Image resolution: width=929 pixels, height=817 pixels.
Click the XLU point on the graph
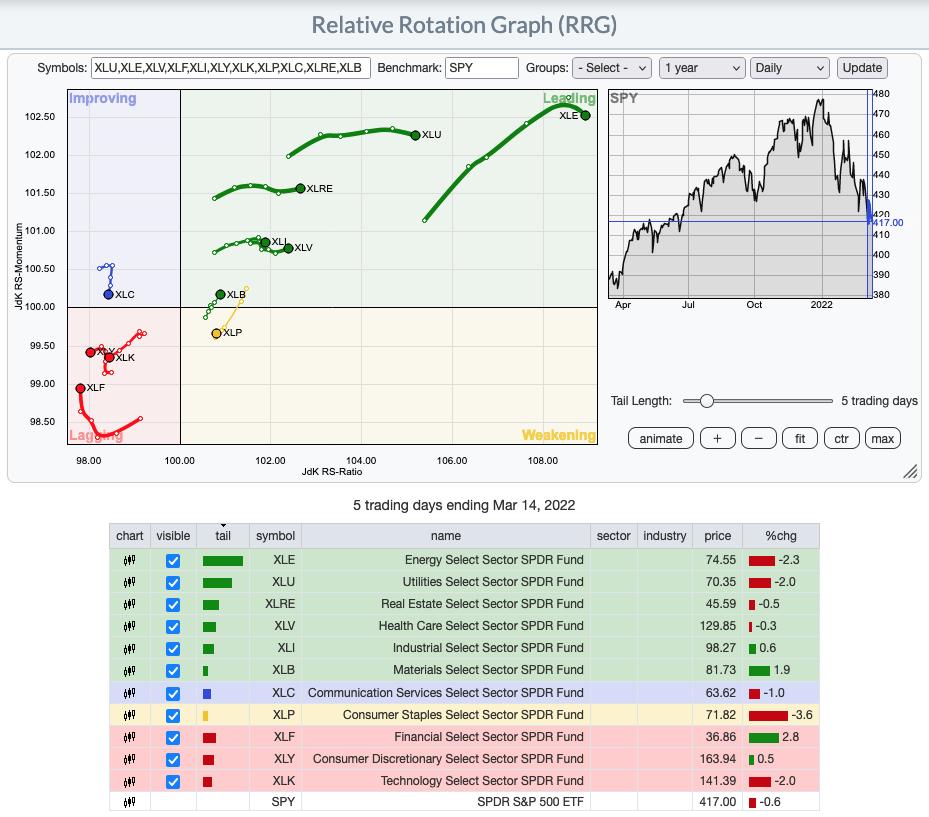[415, 135]
